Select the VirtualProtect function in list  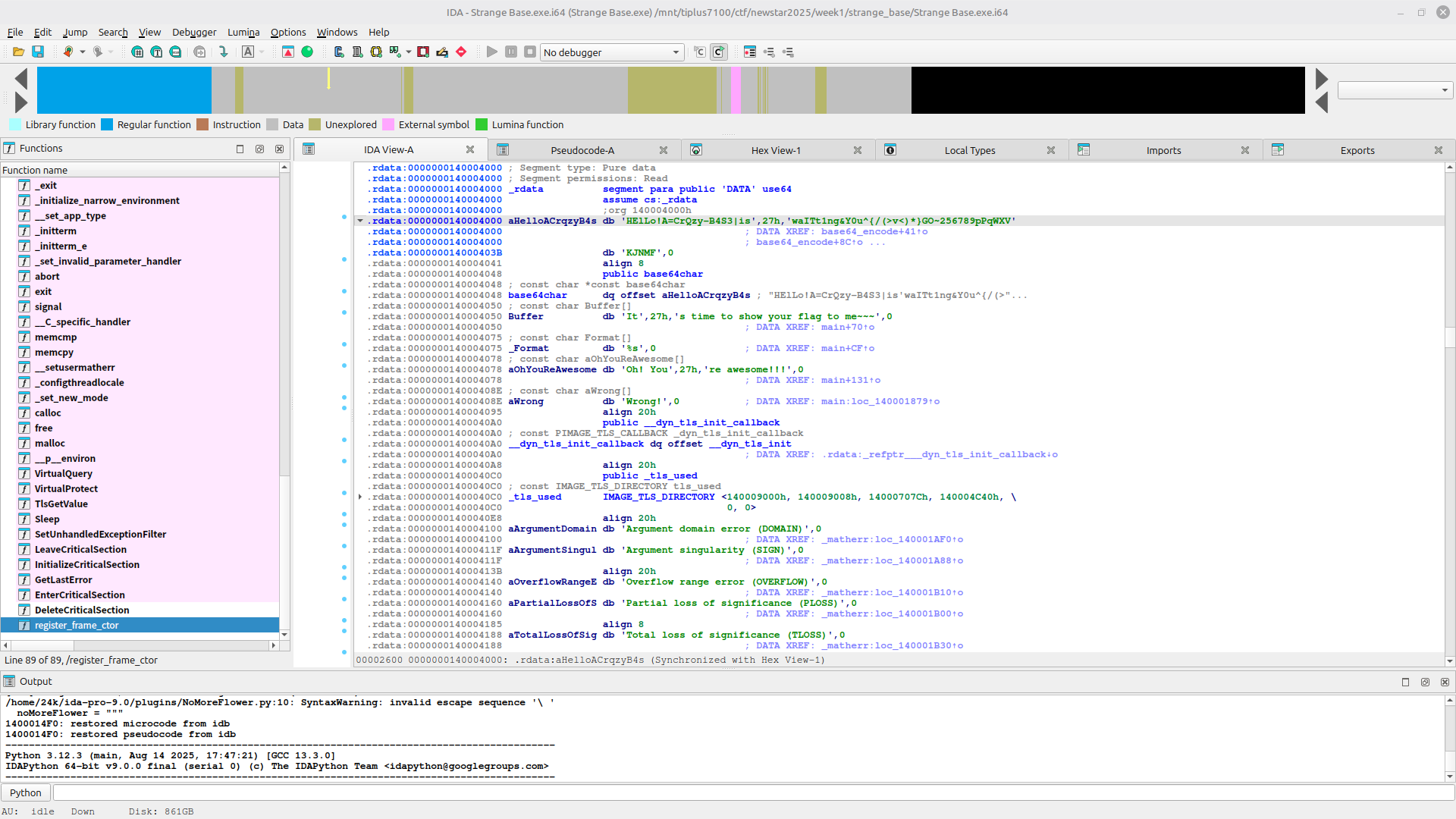point(66,489)
